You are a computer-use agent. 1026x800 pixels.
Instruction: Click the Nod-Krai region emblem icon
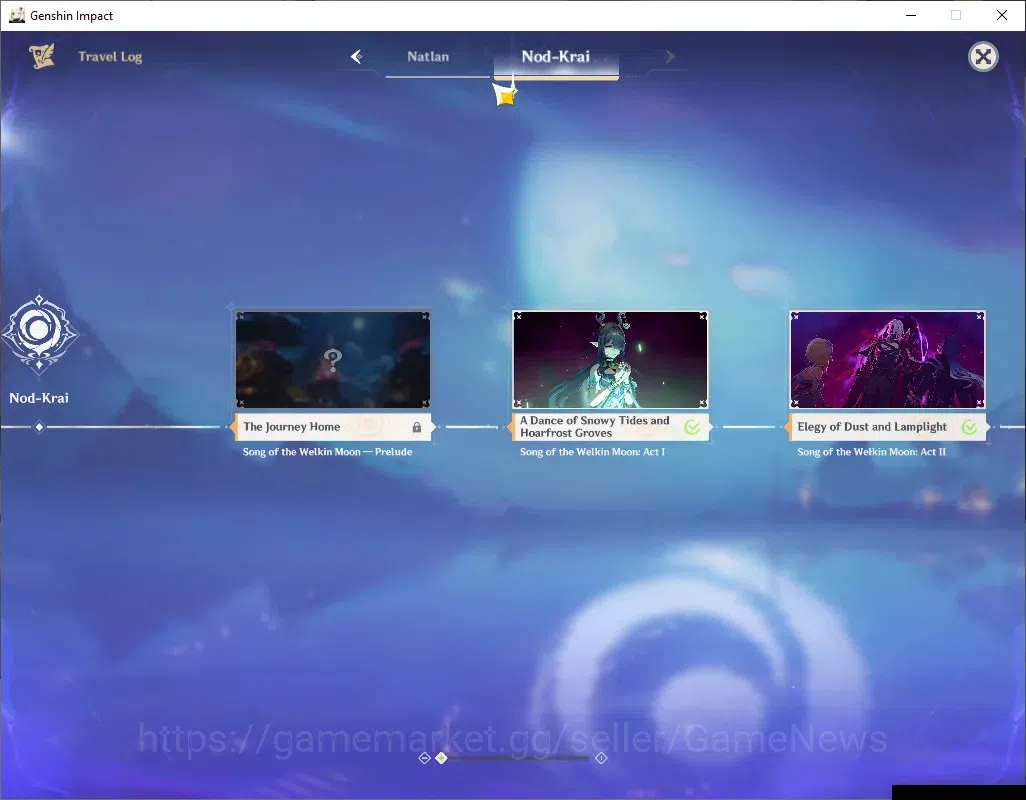click(39, 334)
